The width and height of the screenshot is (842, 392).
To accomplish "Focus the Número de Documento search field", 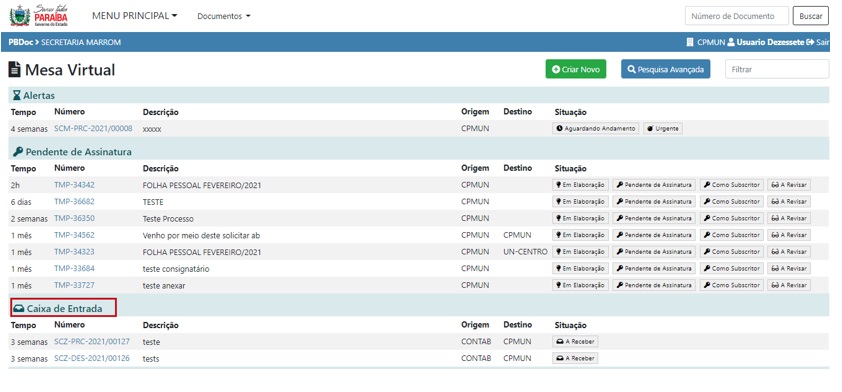I will pyautogui.click(x=737, y=16).
